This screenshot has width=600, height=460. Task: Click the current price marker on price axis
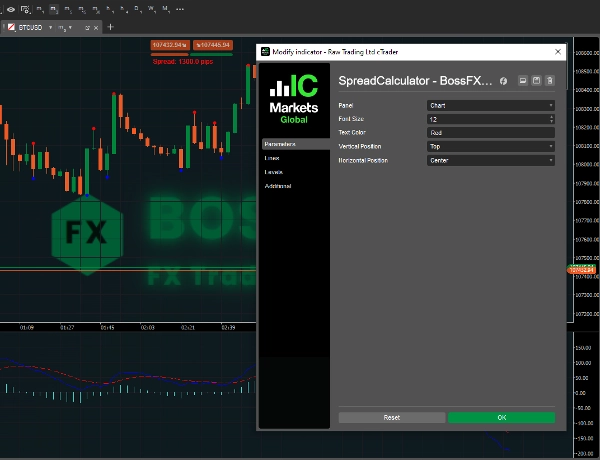click(x=581, y=269)
